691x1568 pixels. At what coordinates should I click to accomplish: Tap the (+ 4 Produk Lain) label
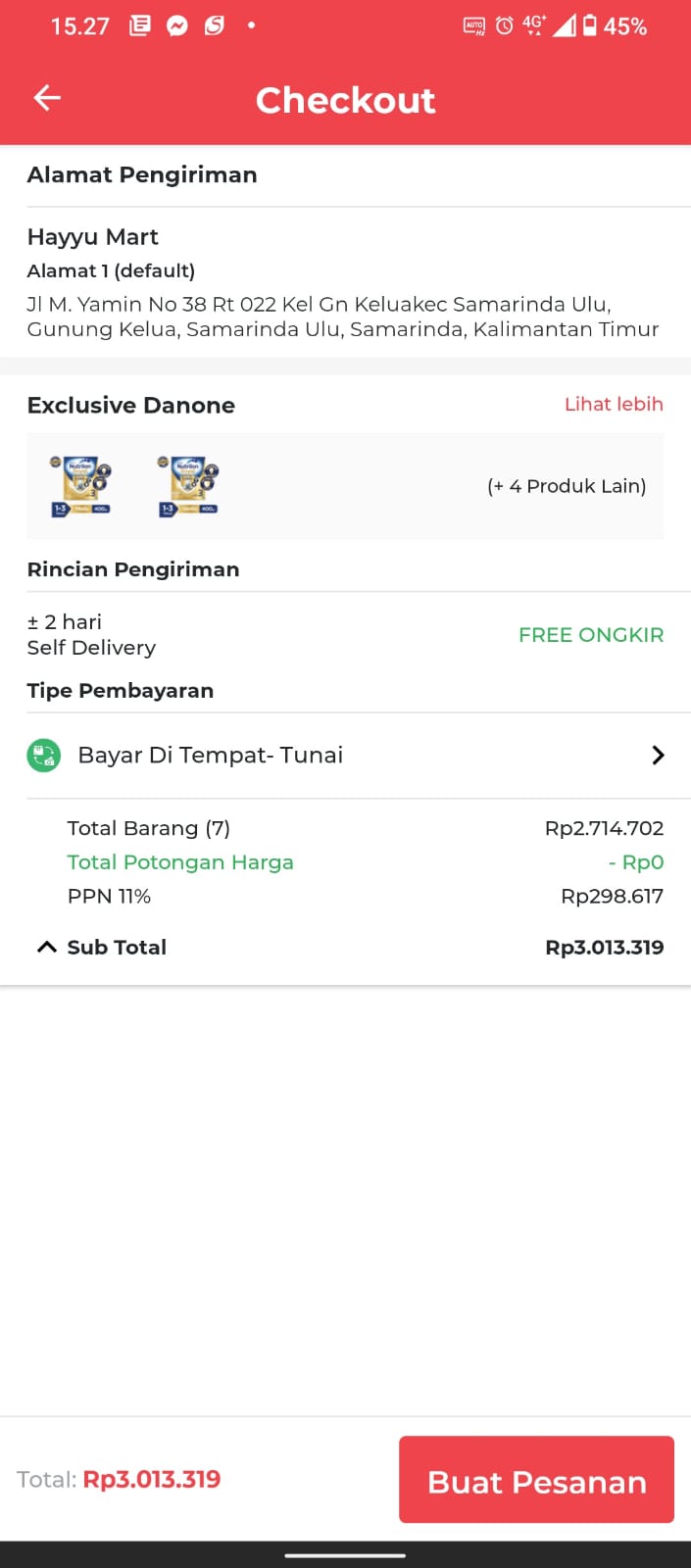pos(567,486)
